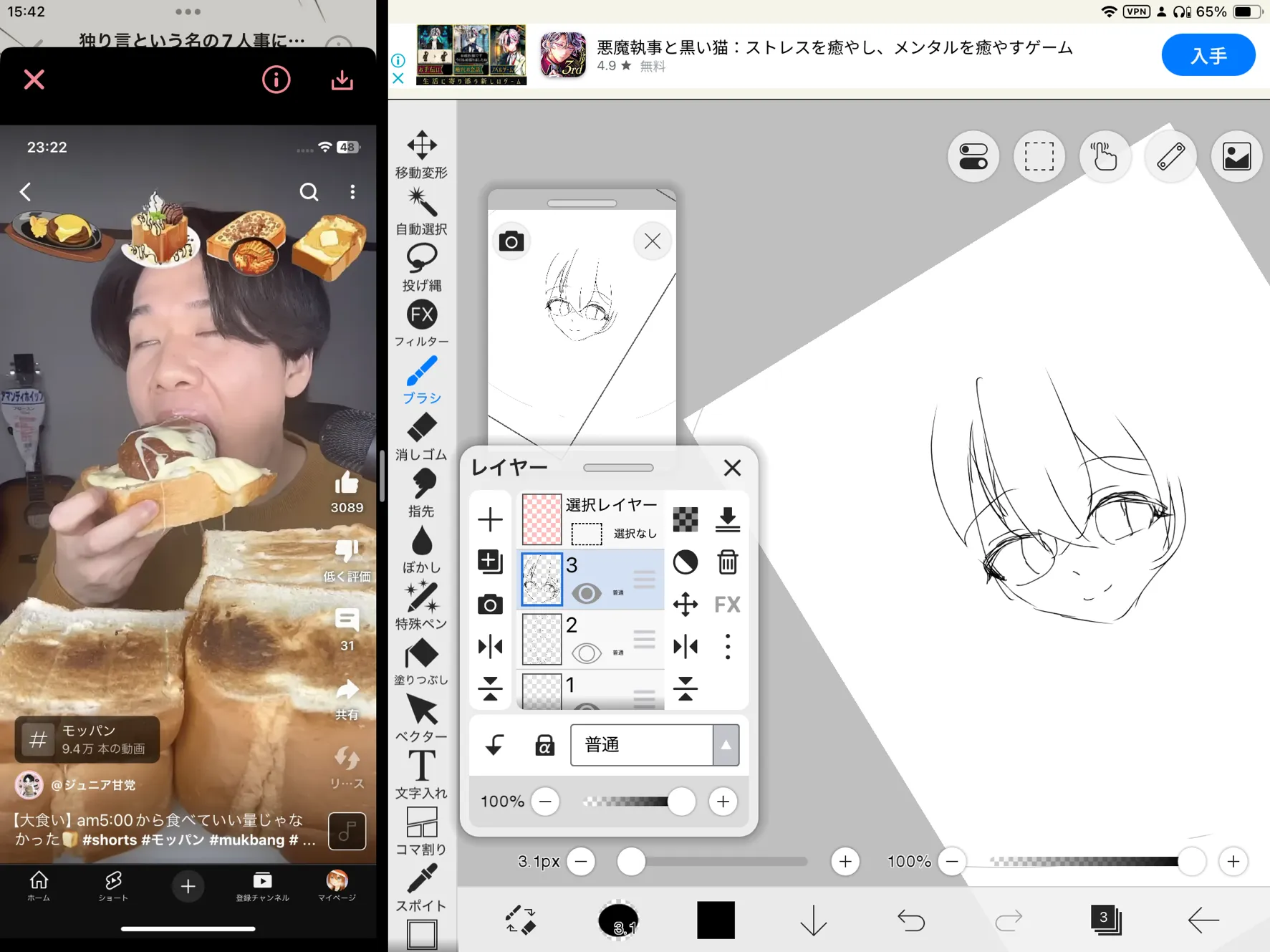Select the スポイト eyedropper tool
1270x952 pixels.
(422, 889)
